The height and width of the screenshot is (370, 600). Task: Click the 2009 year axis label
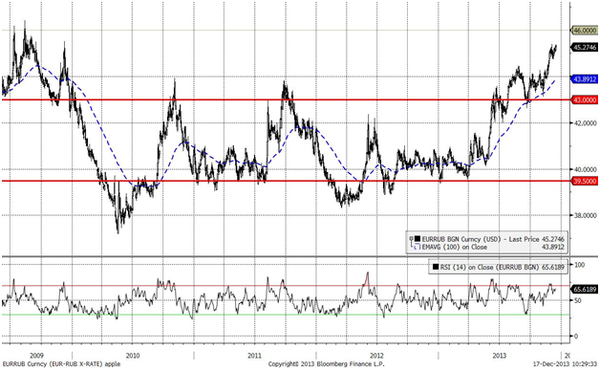[x=37, y=355]
